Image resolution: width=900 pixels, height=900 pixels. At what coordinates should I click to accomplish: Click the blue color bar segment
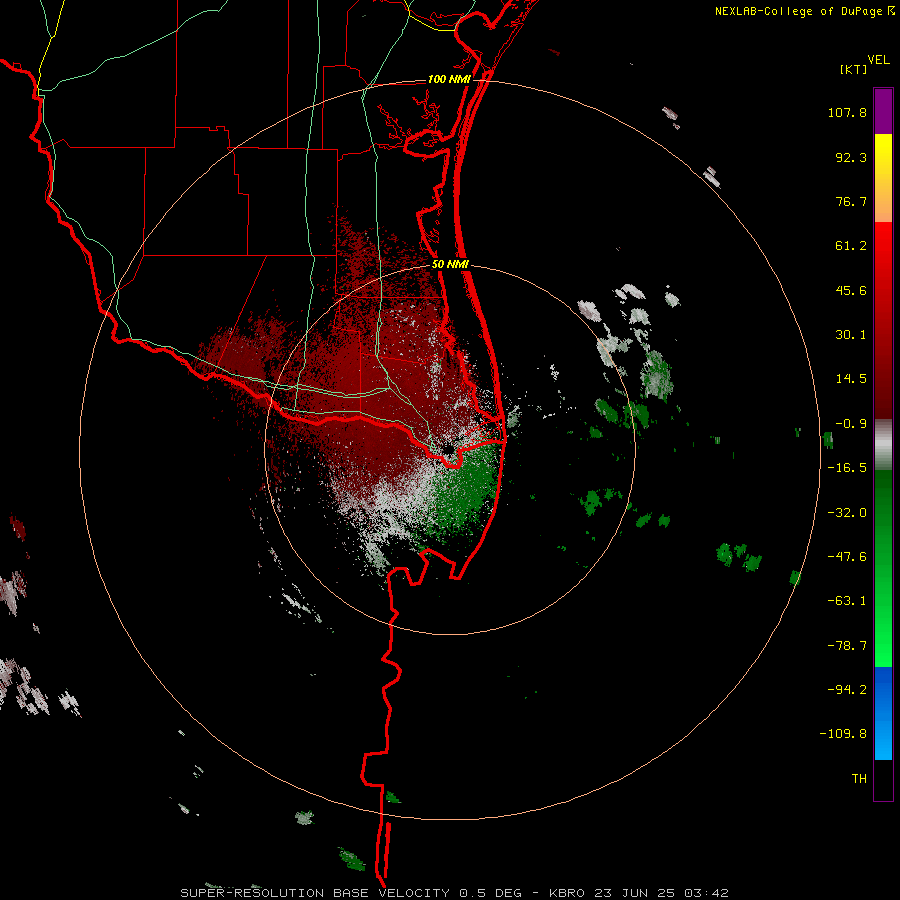(x=883, y=713)
